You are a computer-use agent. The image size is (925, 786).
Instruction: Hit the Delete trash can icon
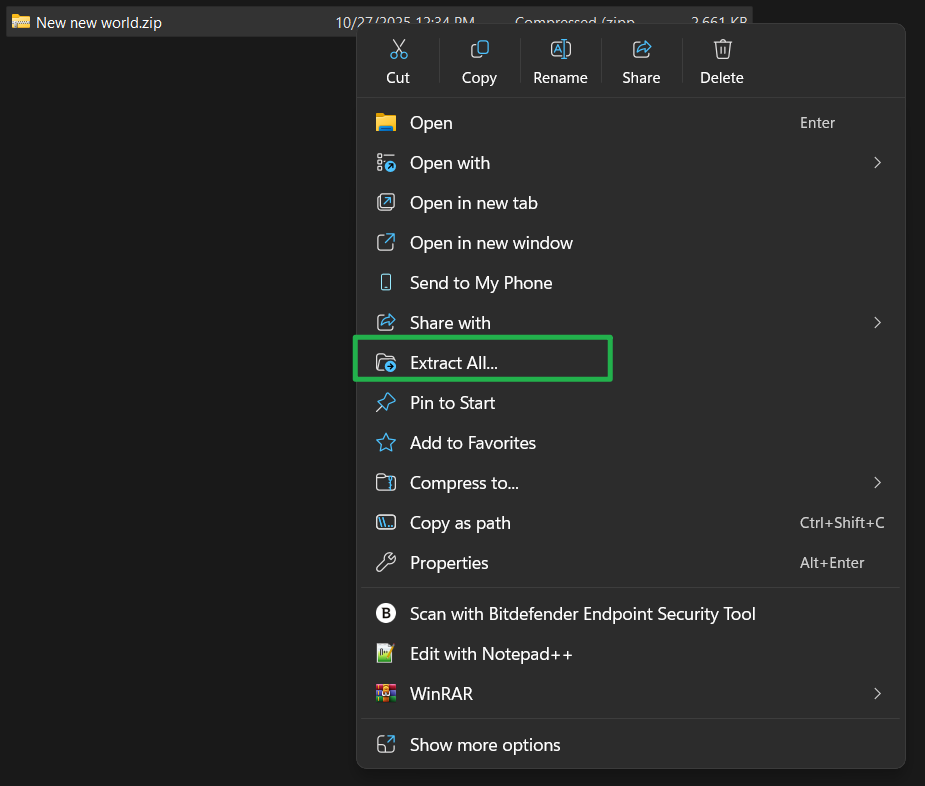(722, 49)
